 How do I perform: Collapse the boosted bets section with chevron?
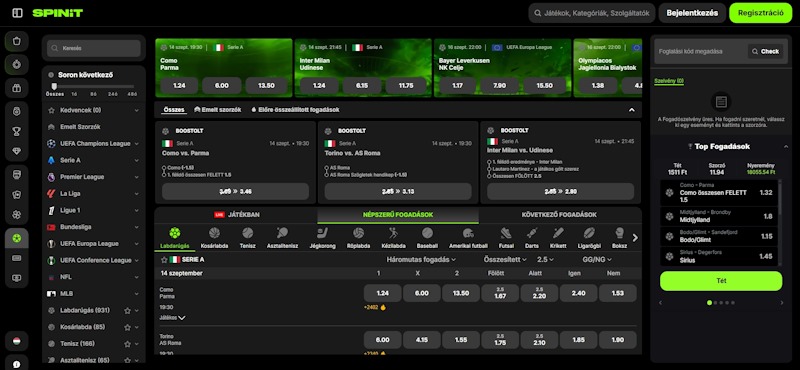pos(632,110)
